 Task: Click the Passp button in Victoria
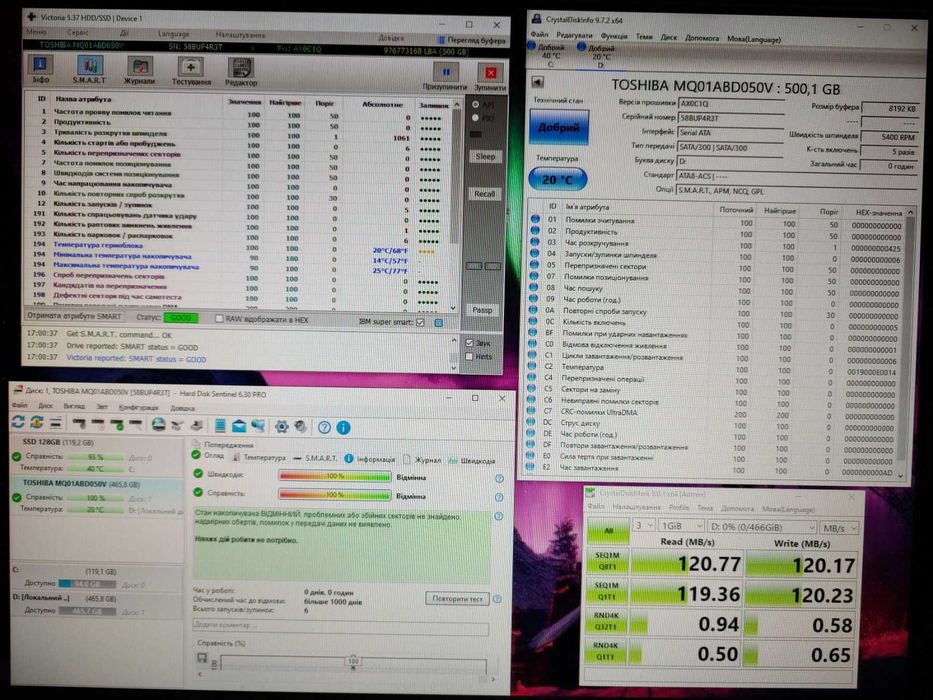coord(482,310)
